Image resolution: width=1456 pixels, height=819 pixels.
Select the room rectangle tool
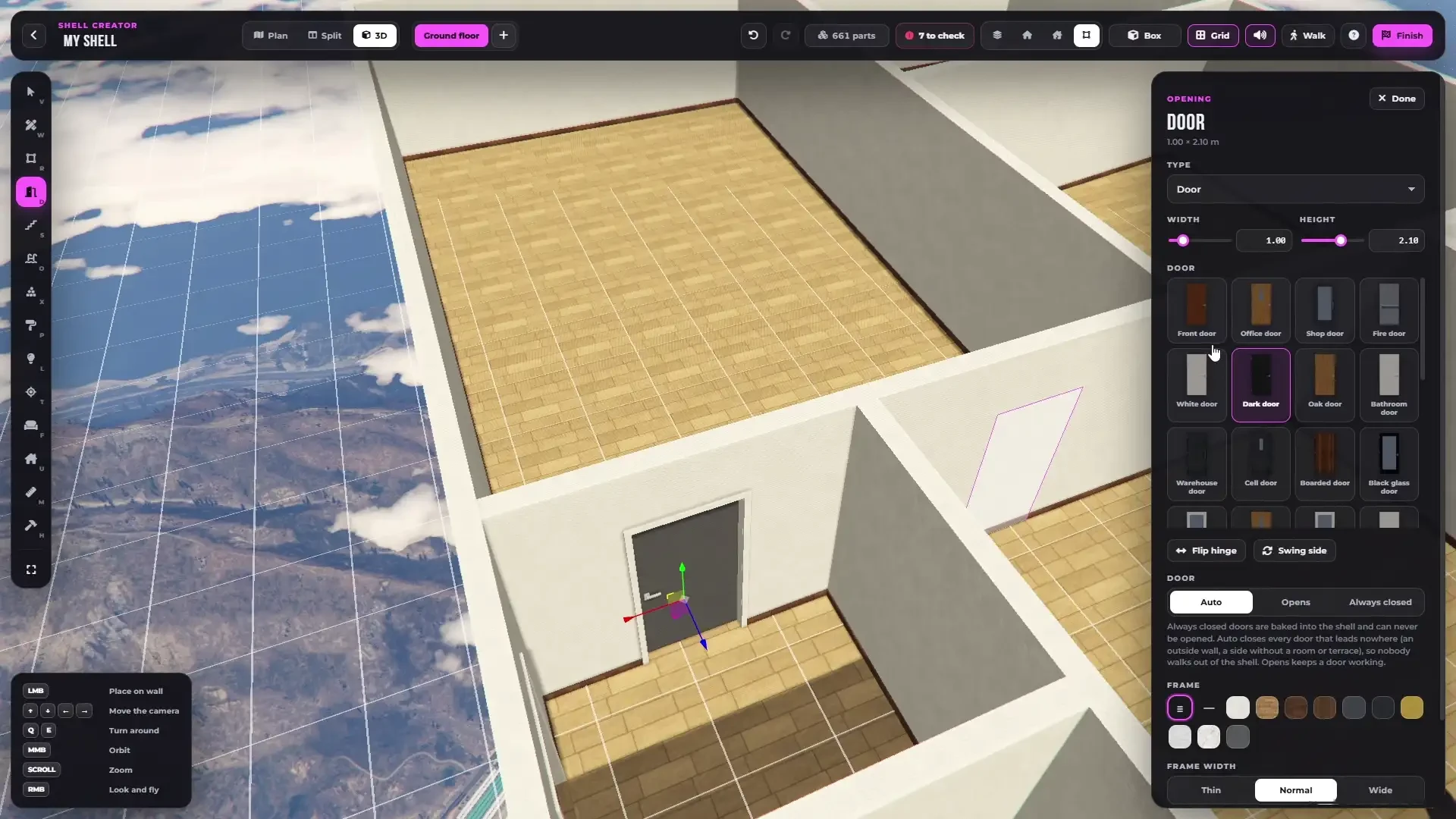click(x=31, y=158)
